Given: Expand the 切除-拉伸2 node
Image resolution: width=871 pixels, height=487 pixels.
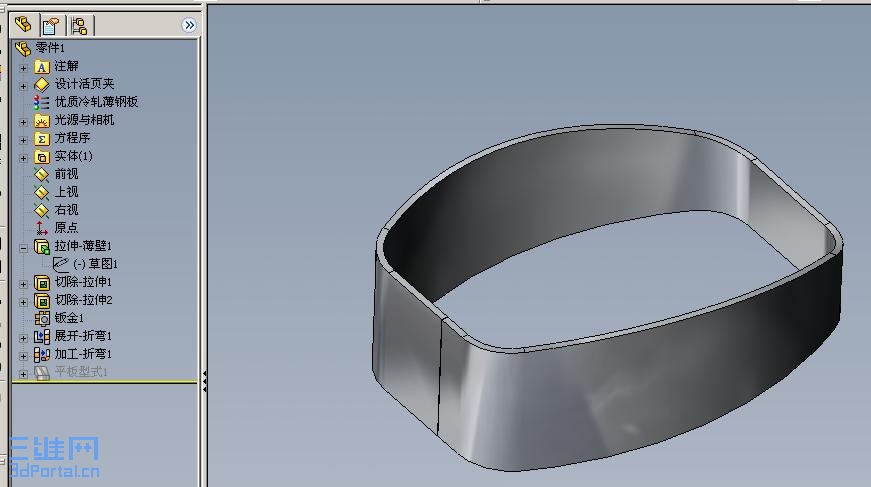Looking at the screenshot, I should point(23,302).
